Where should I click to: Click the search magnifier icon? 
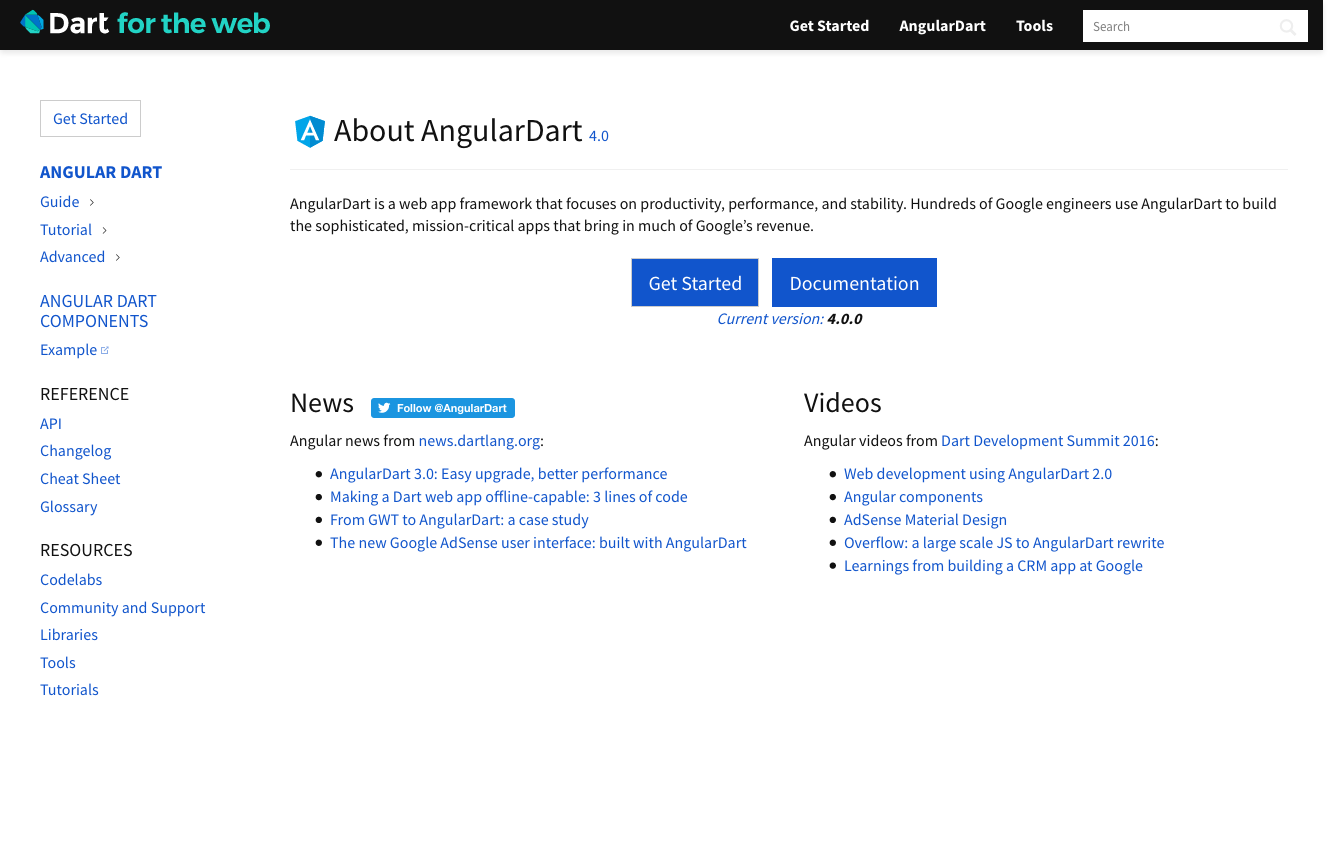coord(1288,27)
